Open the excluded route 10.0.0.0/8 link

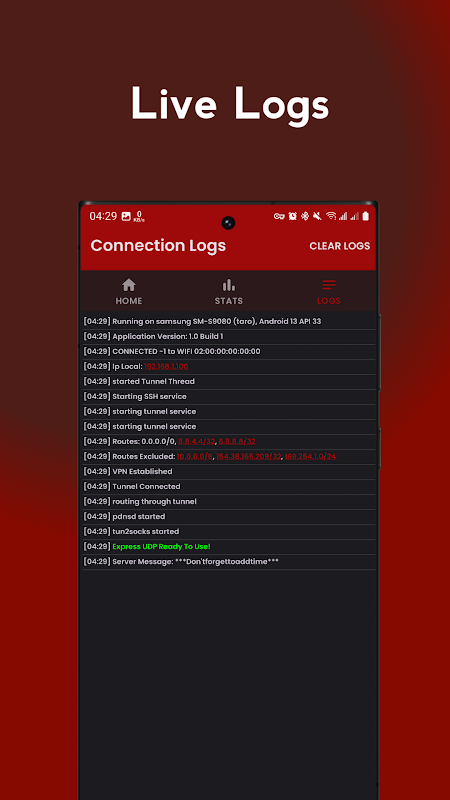(195, 456)
